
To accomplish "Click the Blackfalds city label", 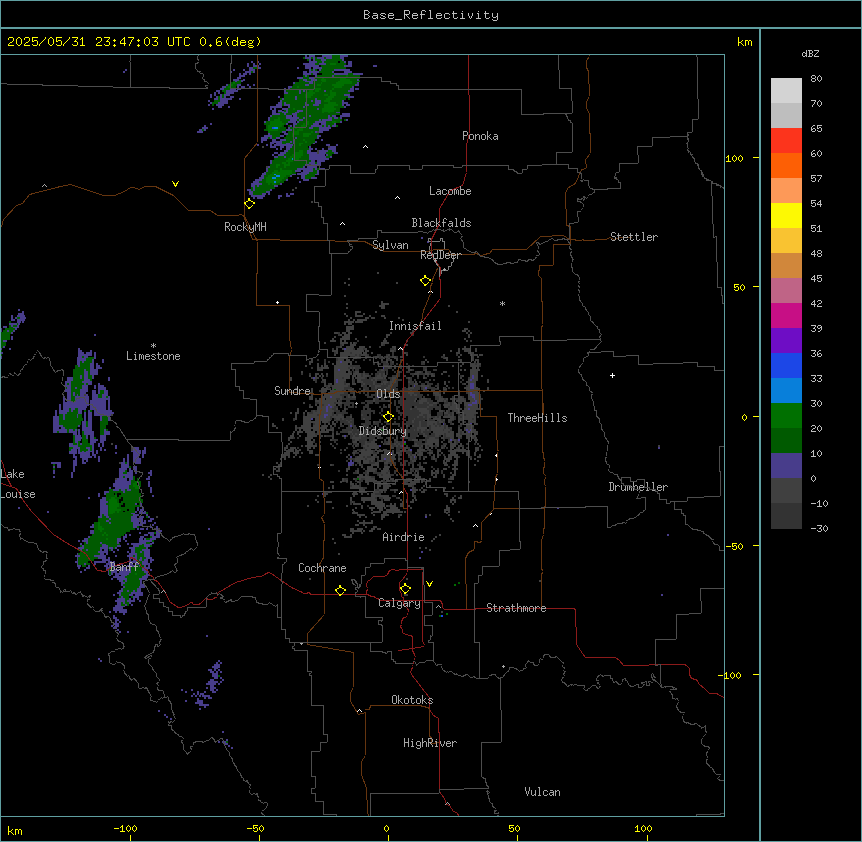I will [441, 223].
